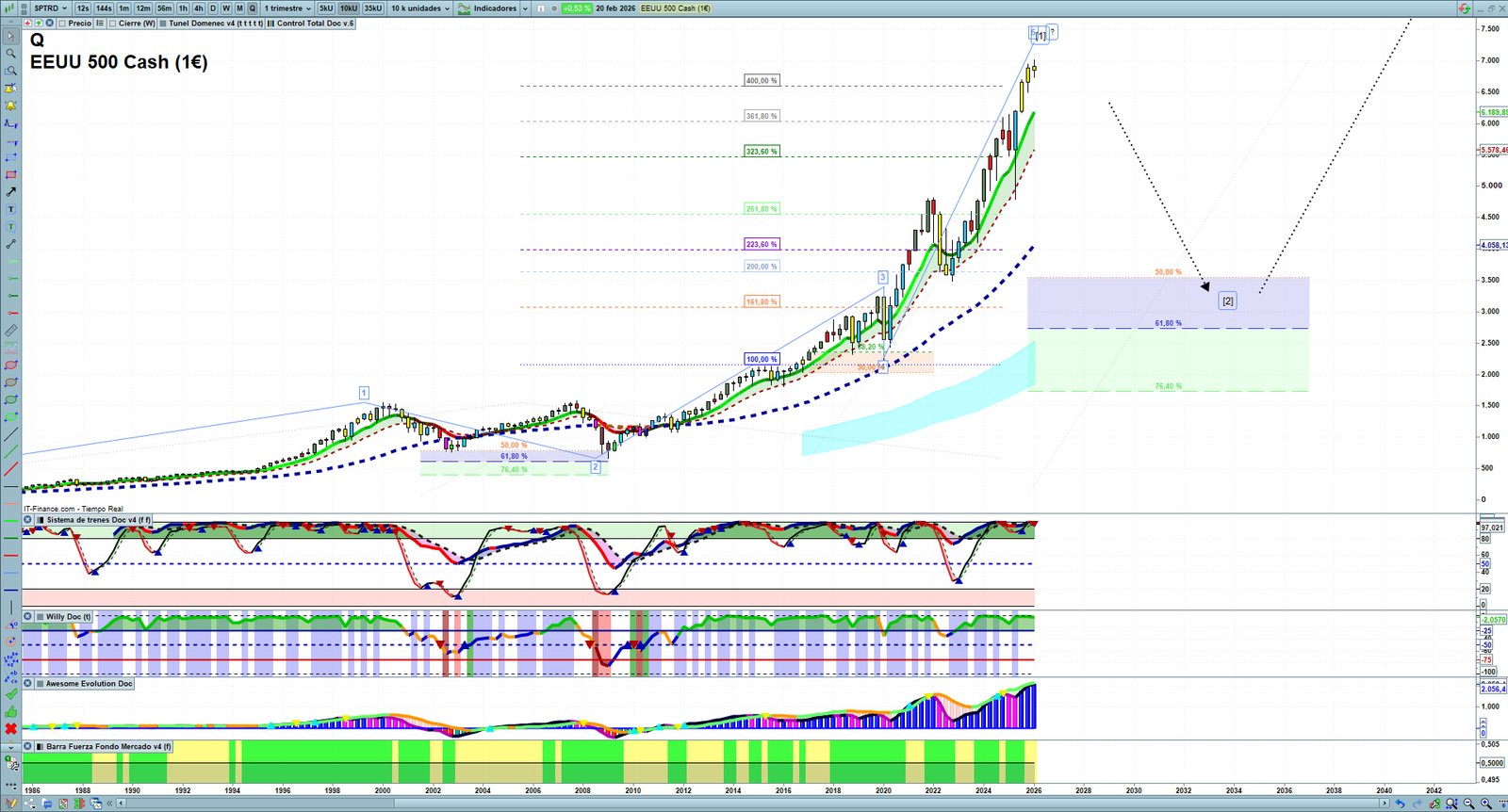Toggle the Precio checkbox
This screenshot has width=1508, height=812.
(62, 24)
